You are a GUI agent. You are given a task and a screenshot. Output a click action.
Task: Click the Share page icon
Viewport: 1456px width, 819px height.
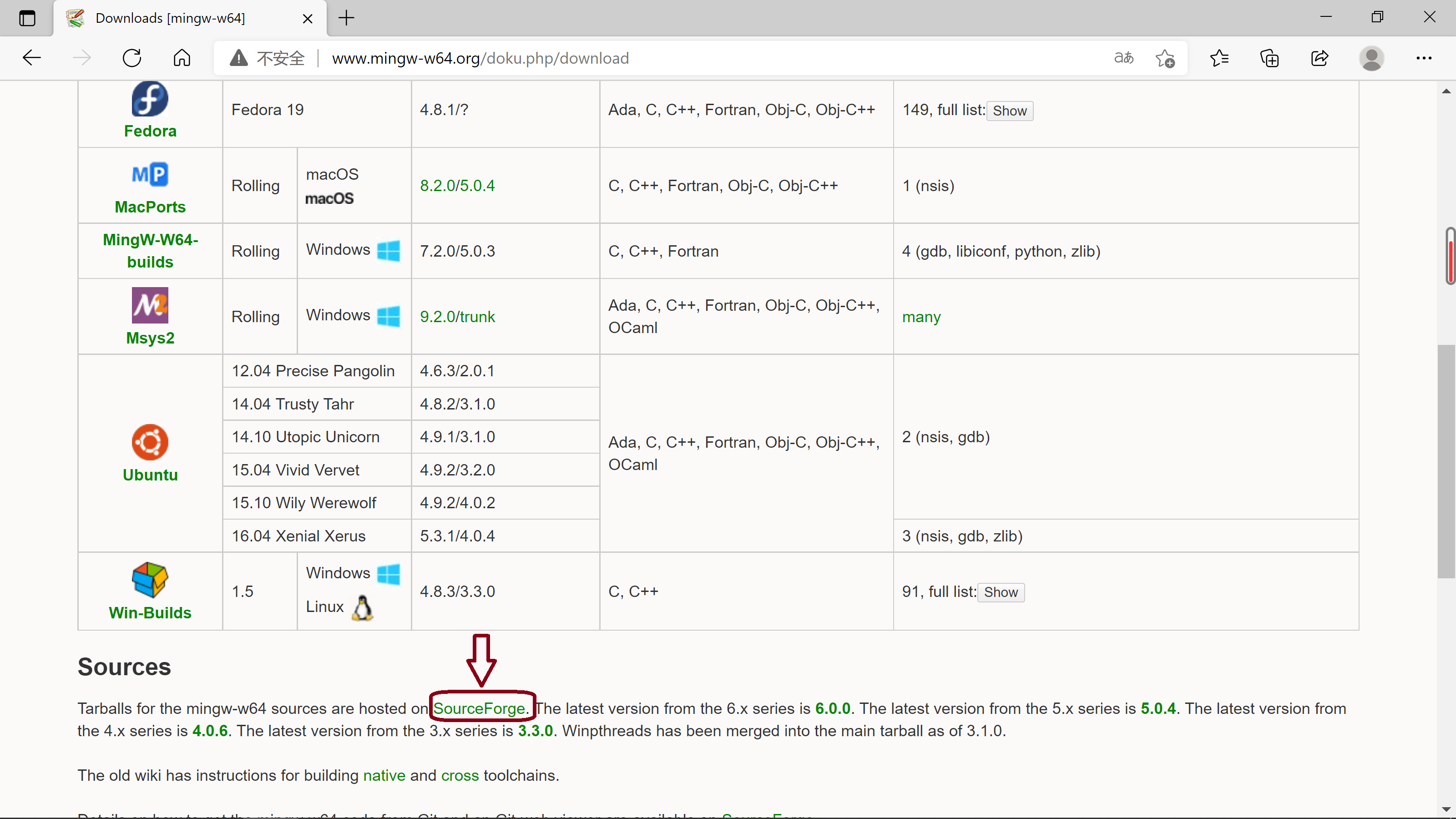tap(1319, 58)
